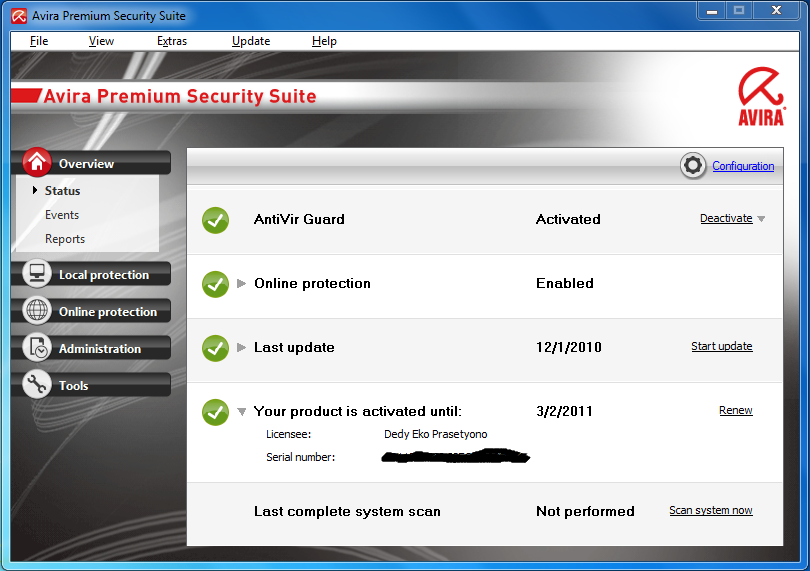Click the Tools wrench icon
810x571 pixels.
pyautogui.click(x=37, y=384)
